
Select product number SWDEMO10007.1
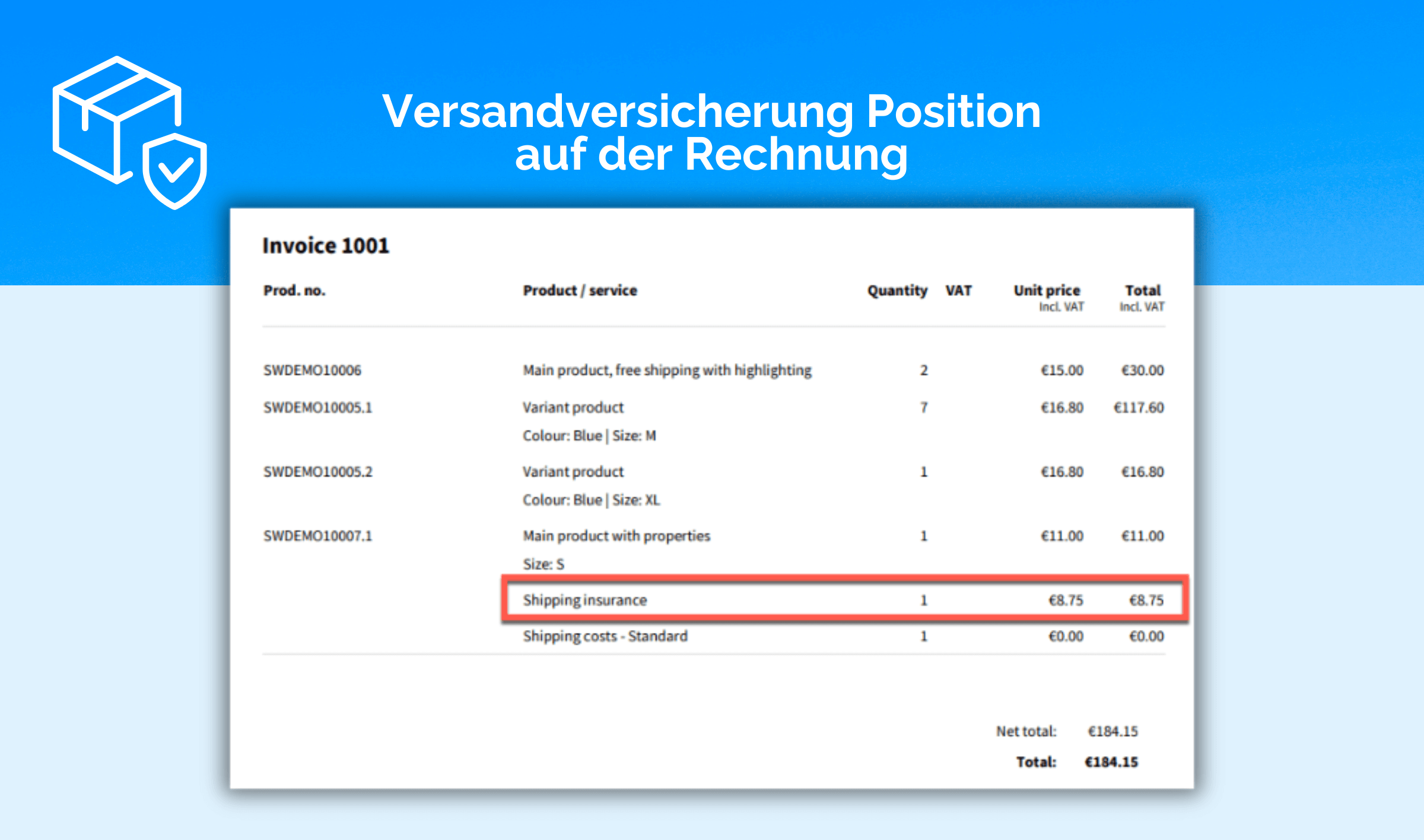[317, 536]
